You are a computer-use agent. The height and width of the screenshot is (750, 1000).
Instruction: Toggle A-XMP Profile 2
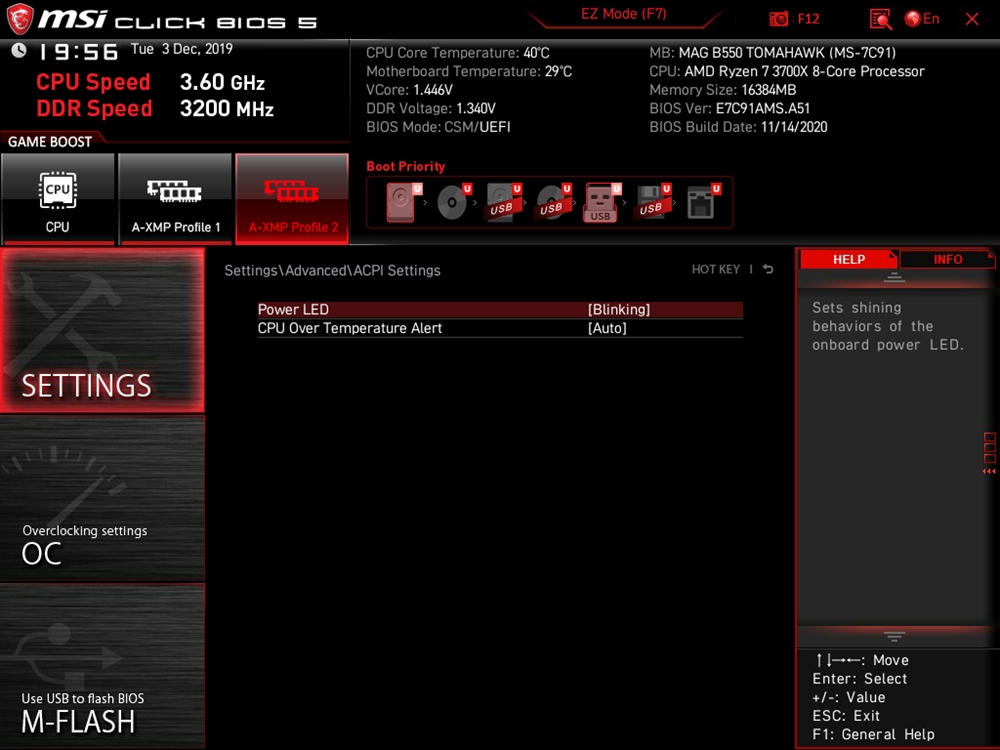coord(292,199)
